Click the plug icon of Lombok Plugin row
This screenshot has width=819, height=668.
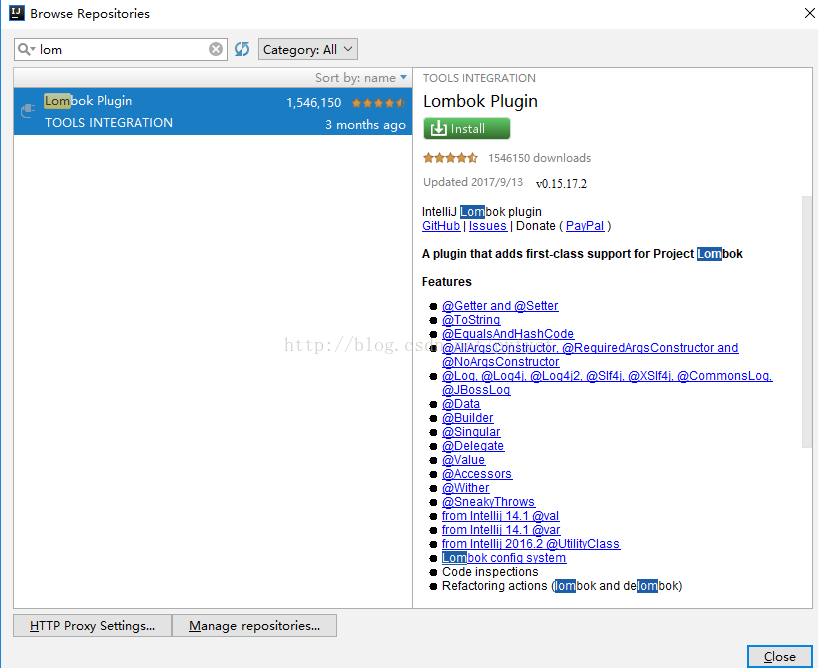point(28,111)
